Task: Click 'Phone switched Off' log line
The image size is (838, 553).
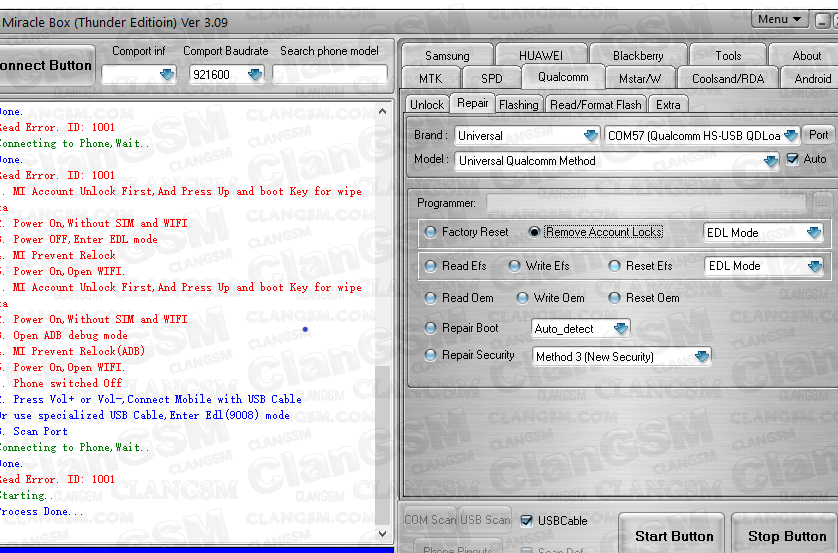Action: point(61,383)
